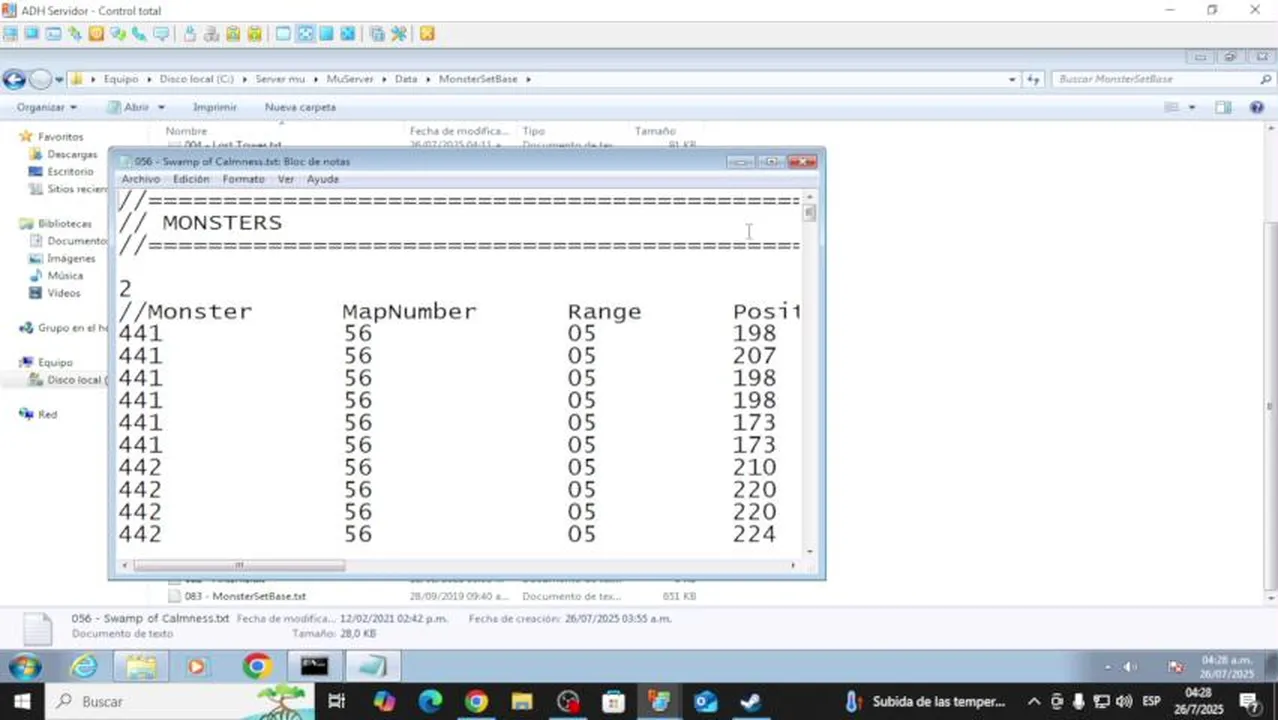This screenshot has width=1278, height=720.
Task: Toggle the preview pane icon
Action: tap(1223, 107)
